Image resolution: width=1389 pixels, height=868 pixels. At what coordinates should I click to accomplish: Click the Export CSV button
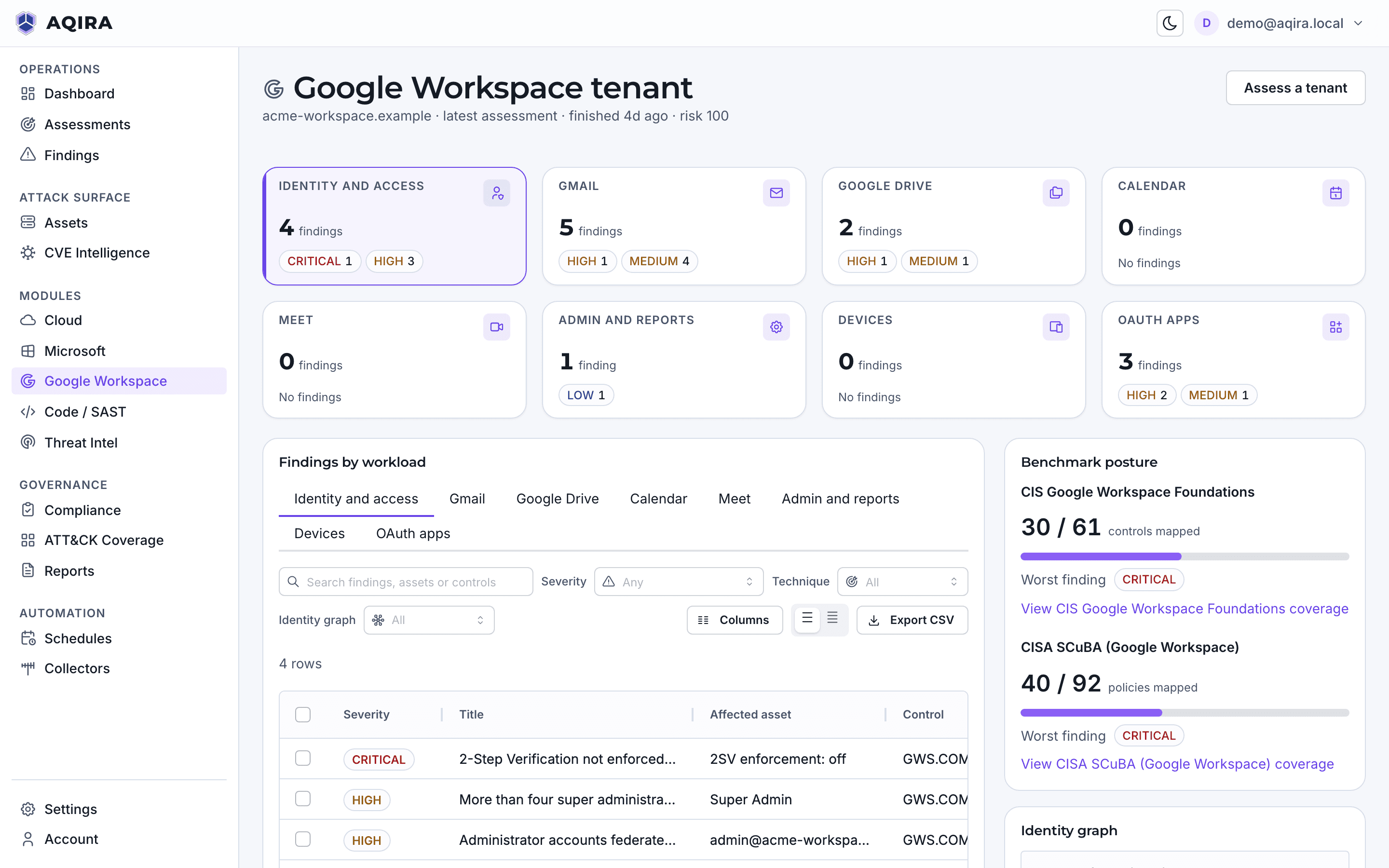click(x=912, y=620)
